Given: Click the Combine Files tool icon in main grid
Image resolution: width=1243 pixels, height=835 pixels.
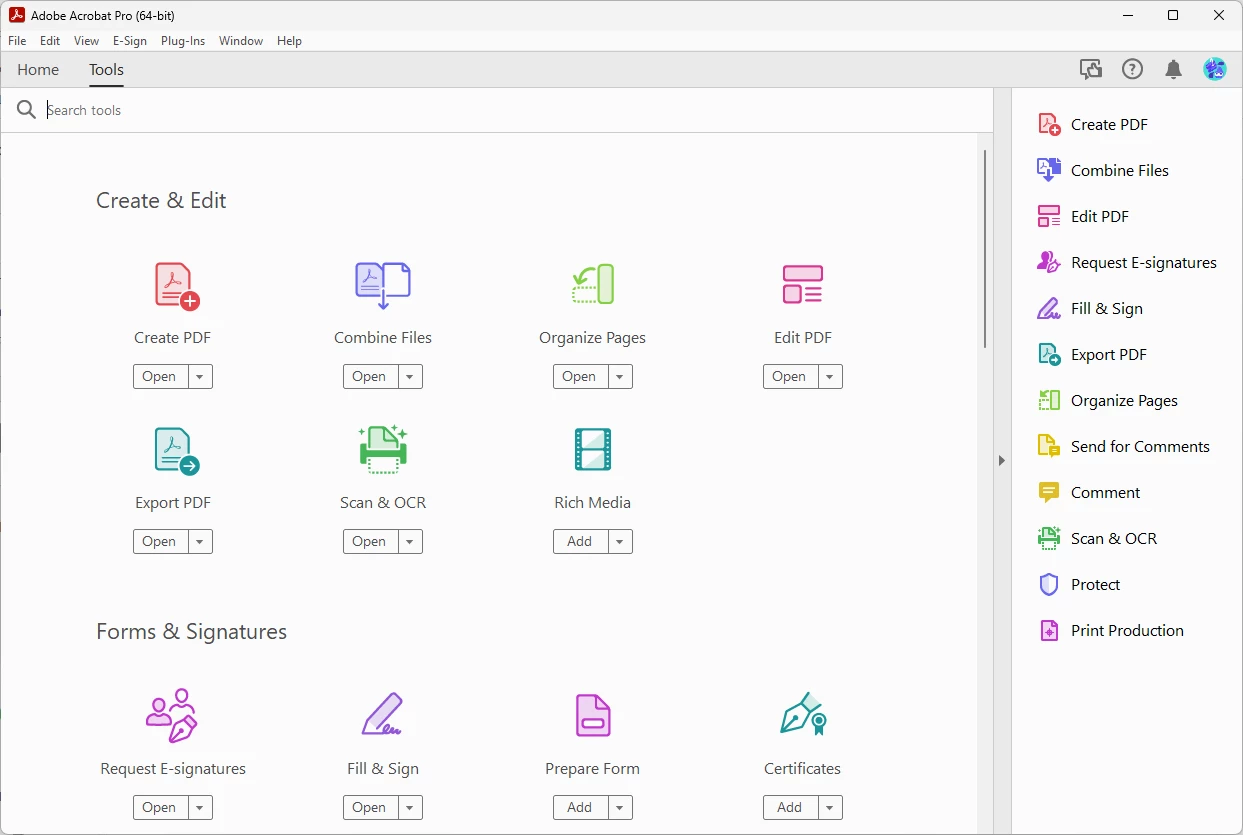Looking at the screenshot, I should click(x=383, y=285).
